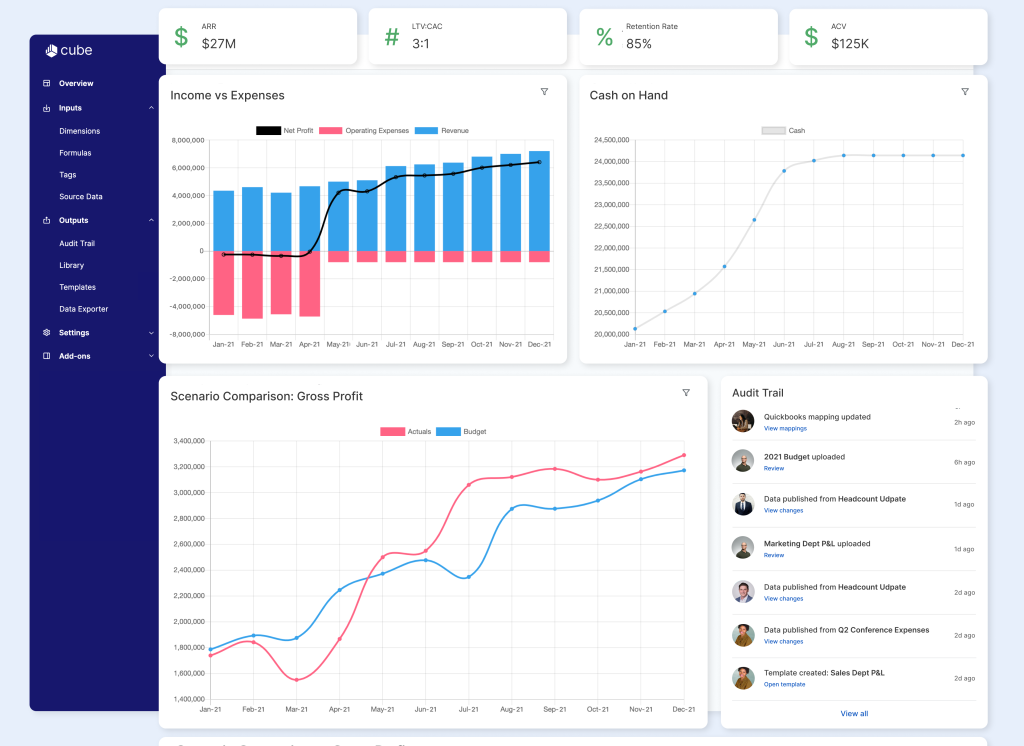Image resolution: width=1024 pixels, height=746 pixels.
Task: Open the Cash on Hand filter
Action: pos(965,91)
